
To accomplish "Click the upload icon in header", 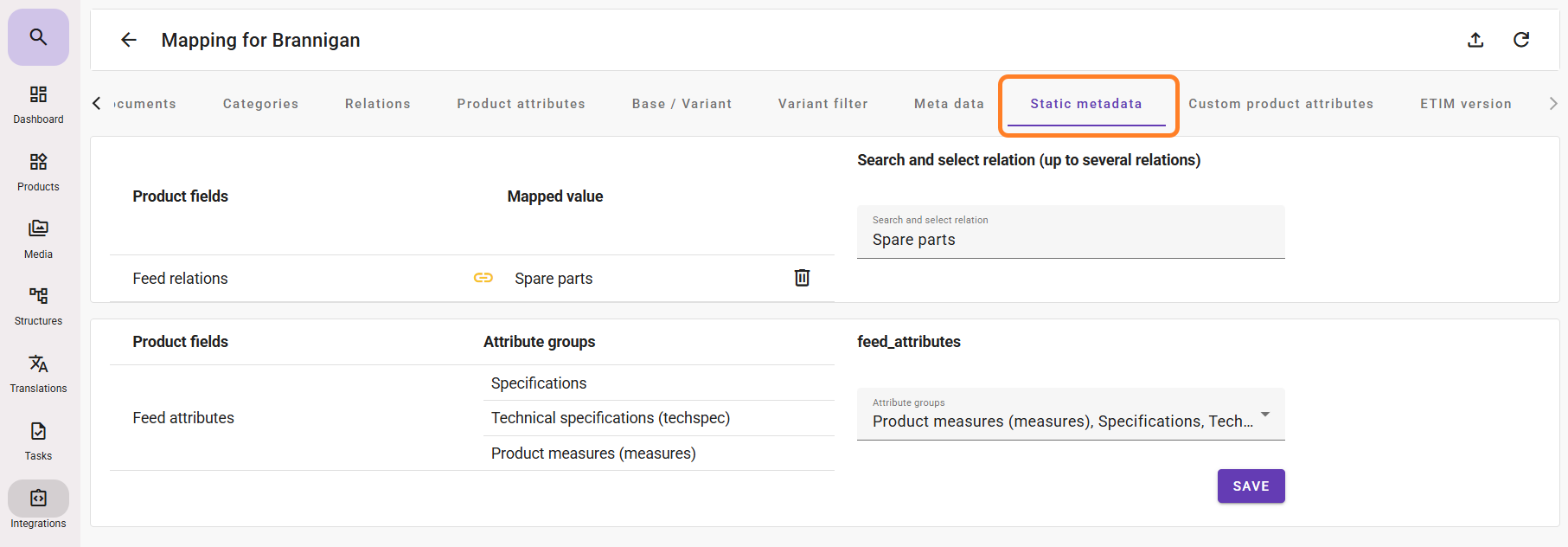I will tap(1475, 40).
